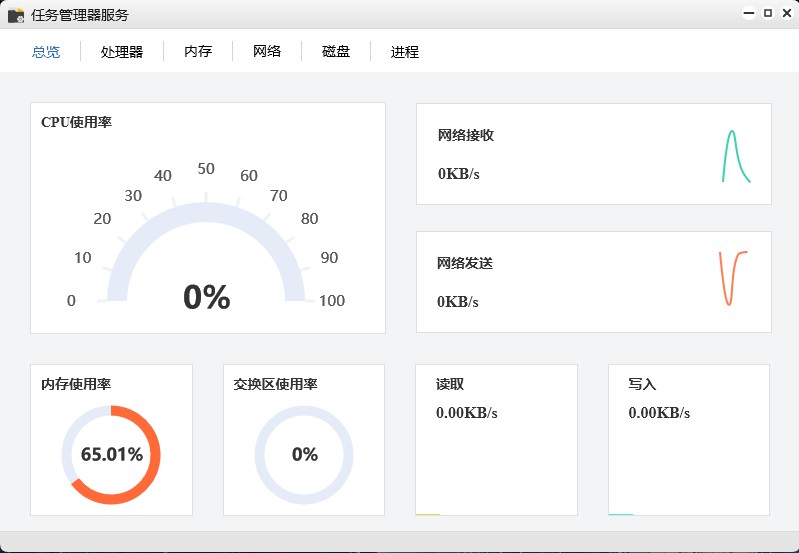Click the green network receive sparkline graph
The image size is (799, 553).
point(736,156)
